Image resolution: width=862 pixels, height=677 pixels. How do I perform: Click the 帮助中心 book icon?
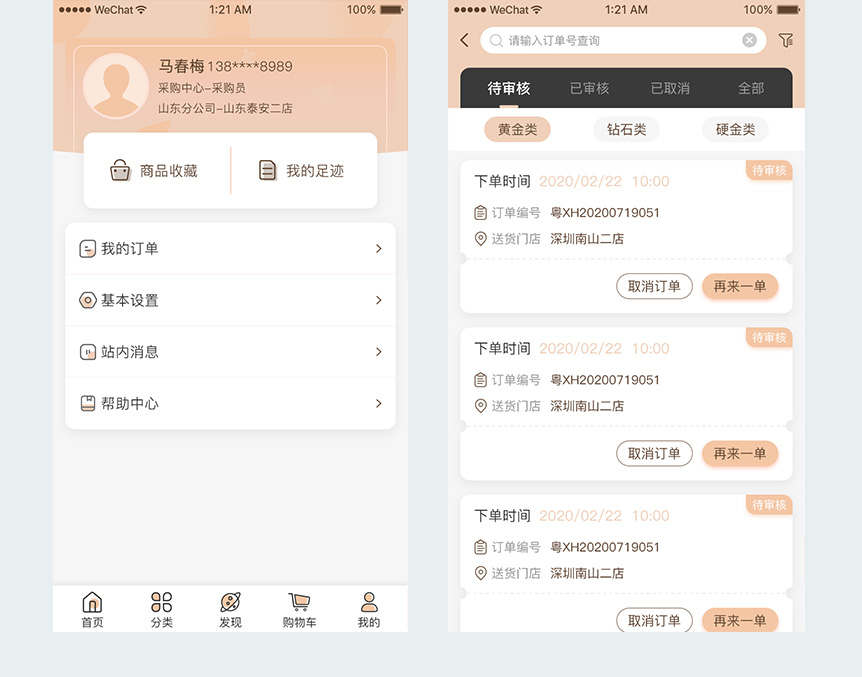point(87,403)
